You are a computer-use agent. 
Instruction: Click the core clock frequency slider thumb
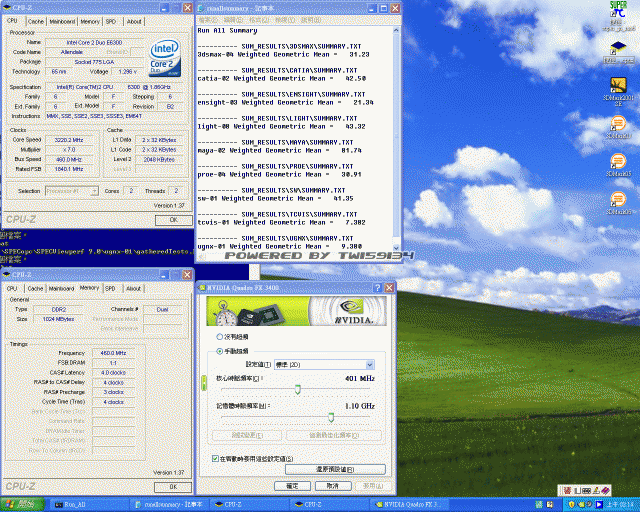[298, 389]
